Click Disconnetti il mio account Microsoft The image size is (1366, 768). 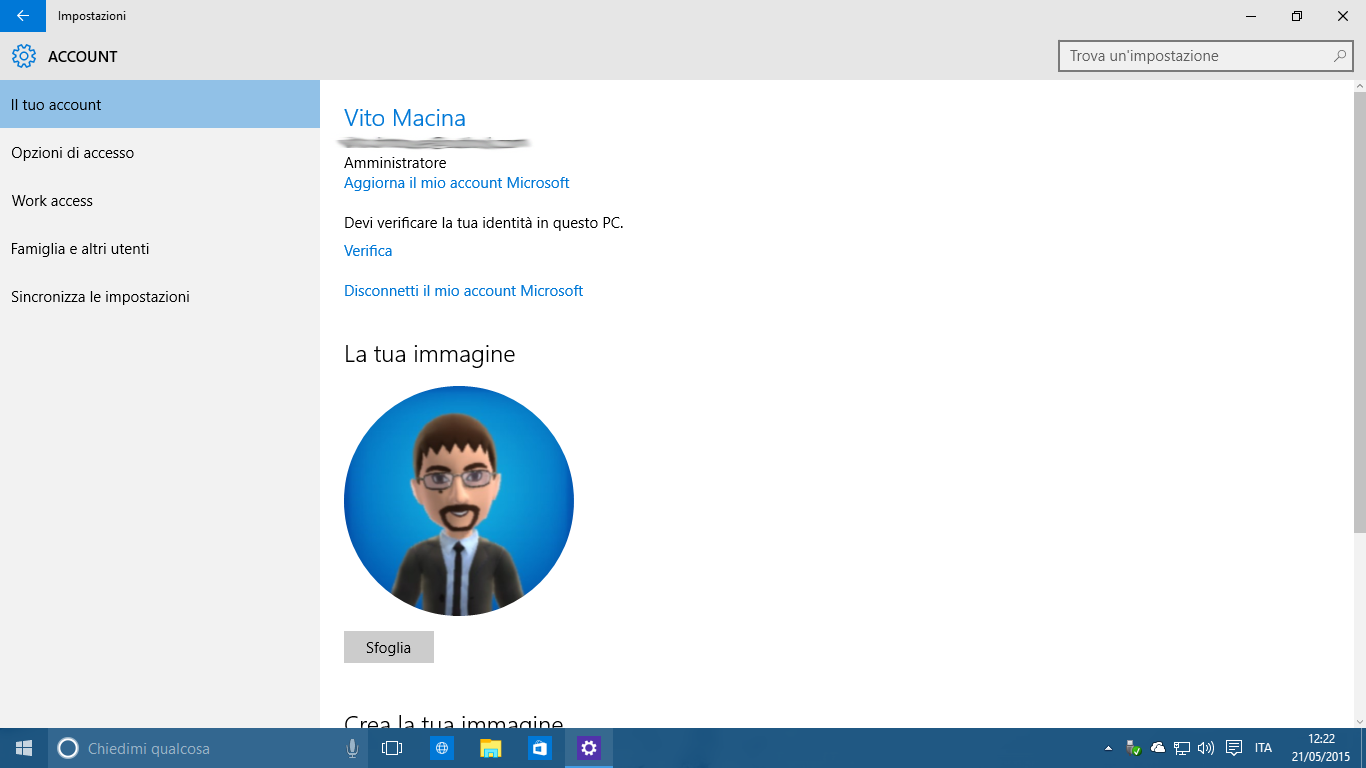463,291
